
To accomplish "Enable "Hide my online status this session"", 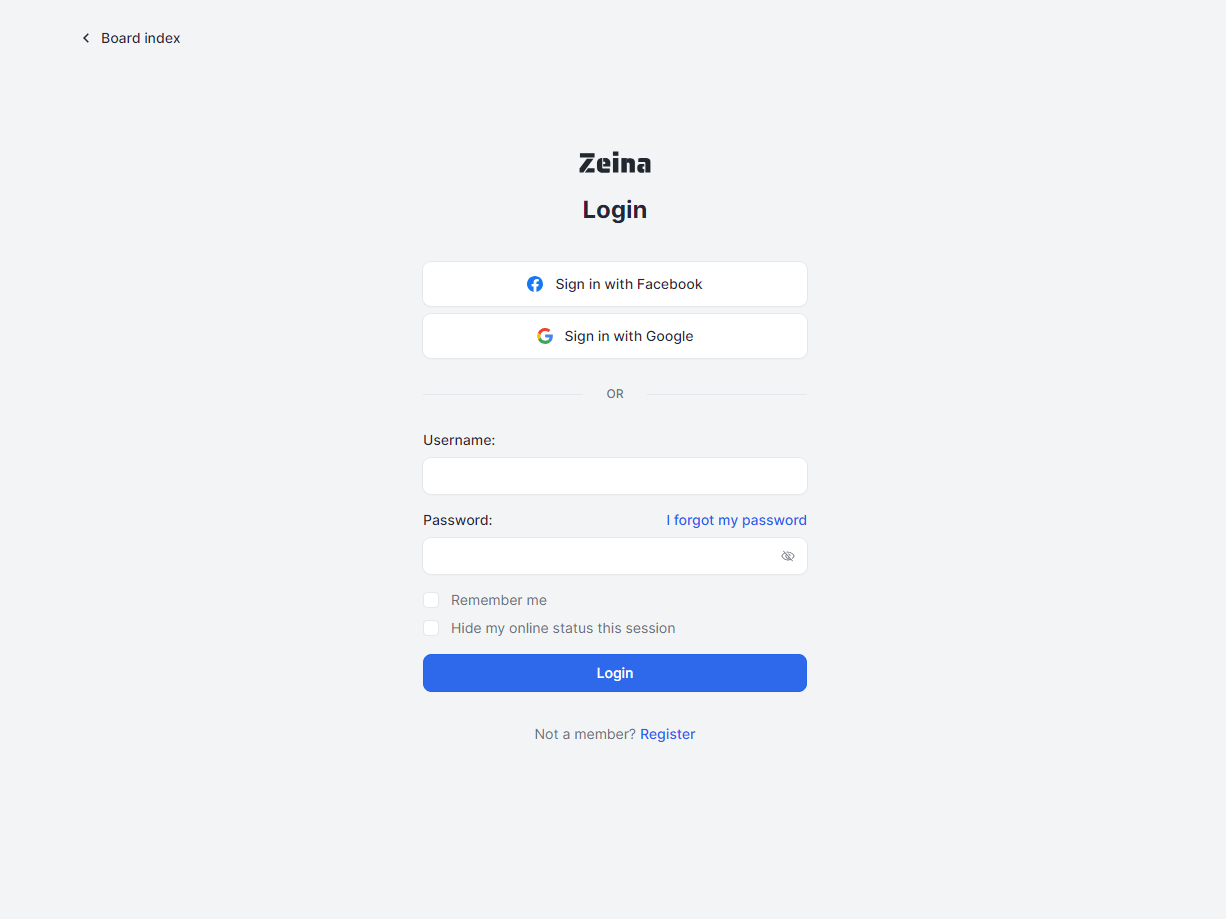I will pos(431,628).
